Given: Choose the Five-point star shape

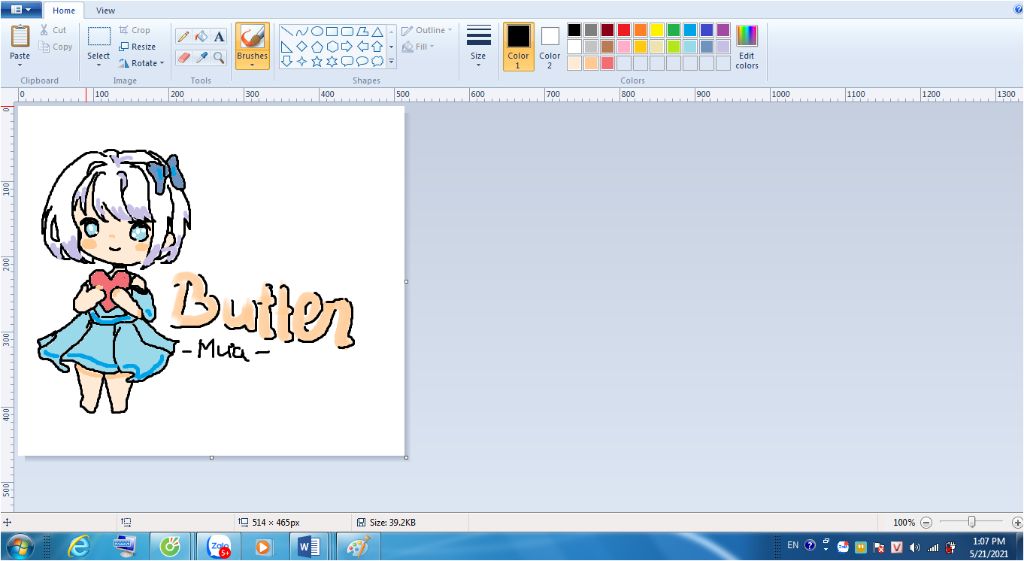Looking at the screenshot, I should tap(317, 61).
